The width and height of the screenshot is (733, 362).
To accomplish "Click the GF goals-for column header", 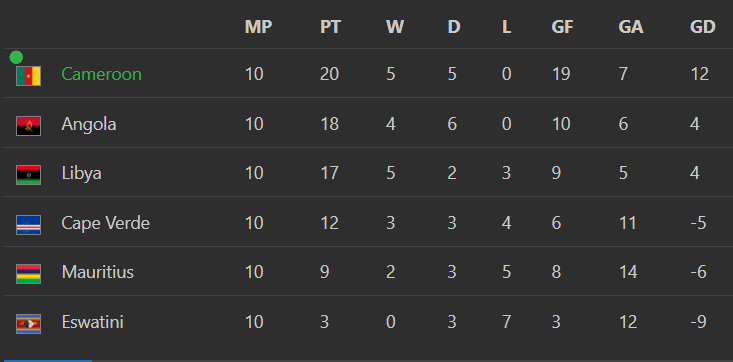I will point(562,27).
